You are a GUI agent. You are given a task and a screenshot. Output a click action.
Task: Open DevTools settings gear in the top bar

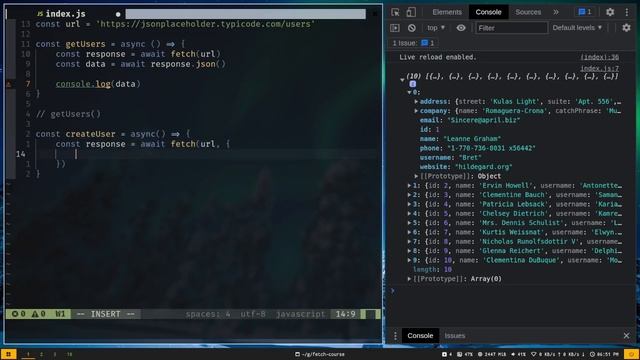point(610,12)
